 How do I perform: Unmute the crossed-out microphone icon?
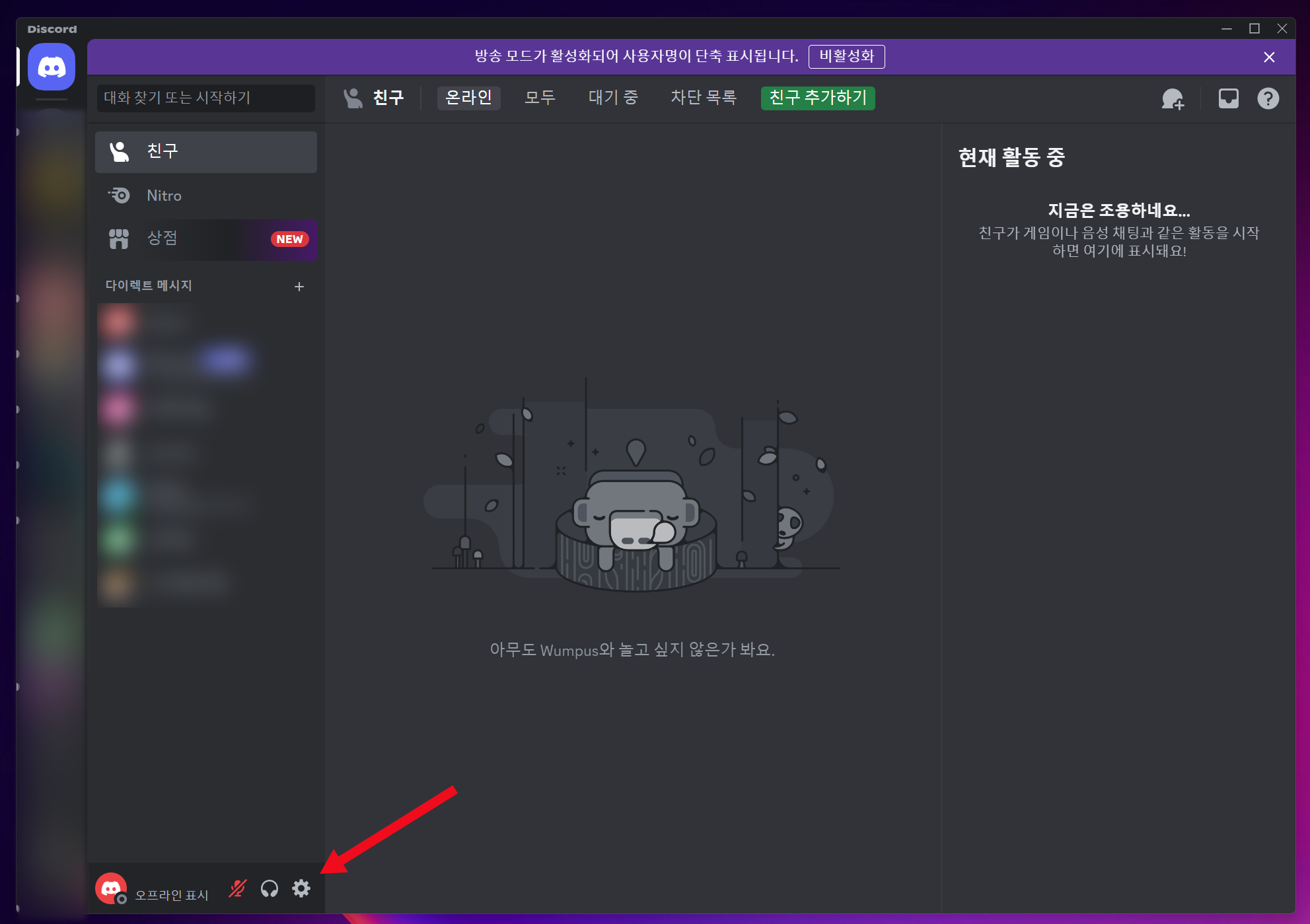[x=237, y=888]
